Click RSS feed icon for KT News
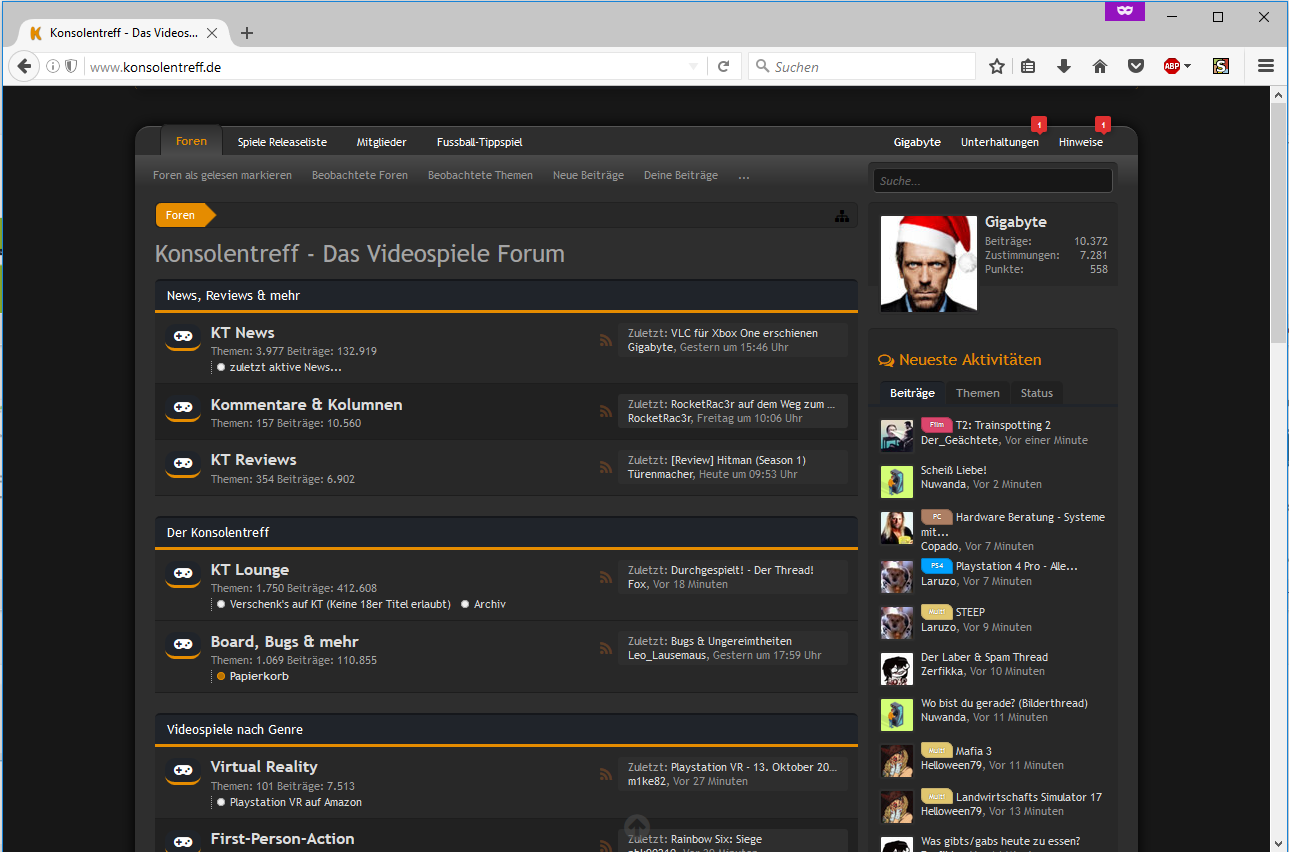 click(605, 340)
